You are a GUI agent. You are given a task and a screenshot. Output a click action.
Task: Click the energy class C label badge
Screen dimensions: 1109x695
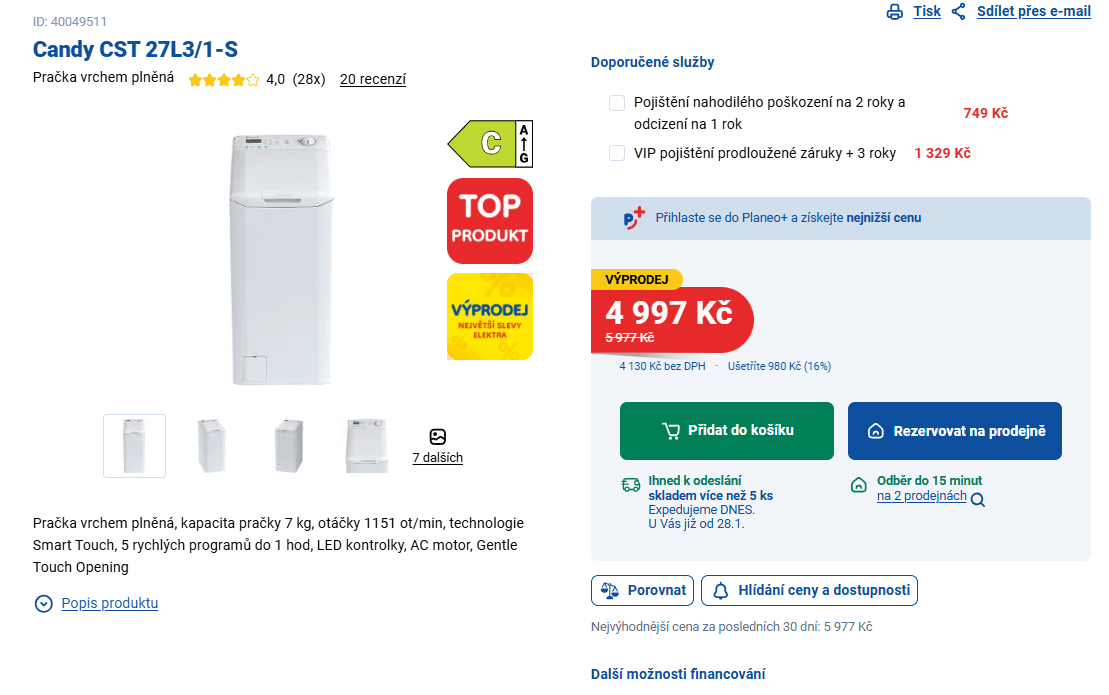click(x=490, y=143)
